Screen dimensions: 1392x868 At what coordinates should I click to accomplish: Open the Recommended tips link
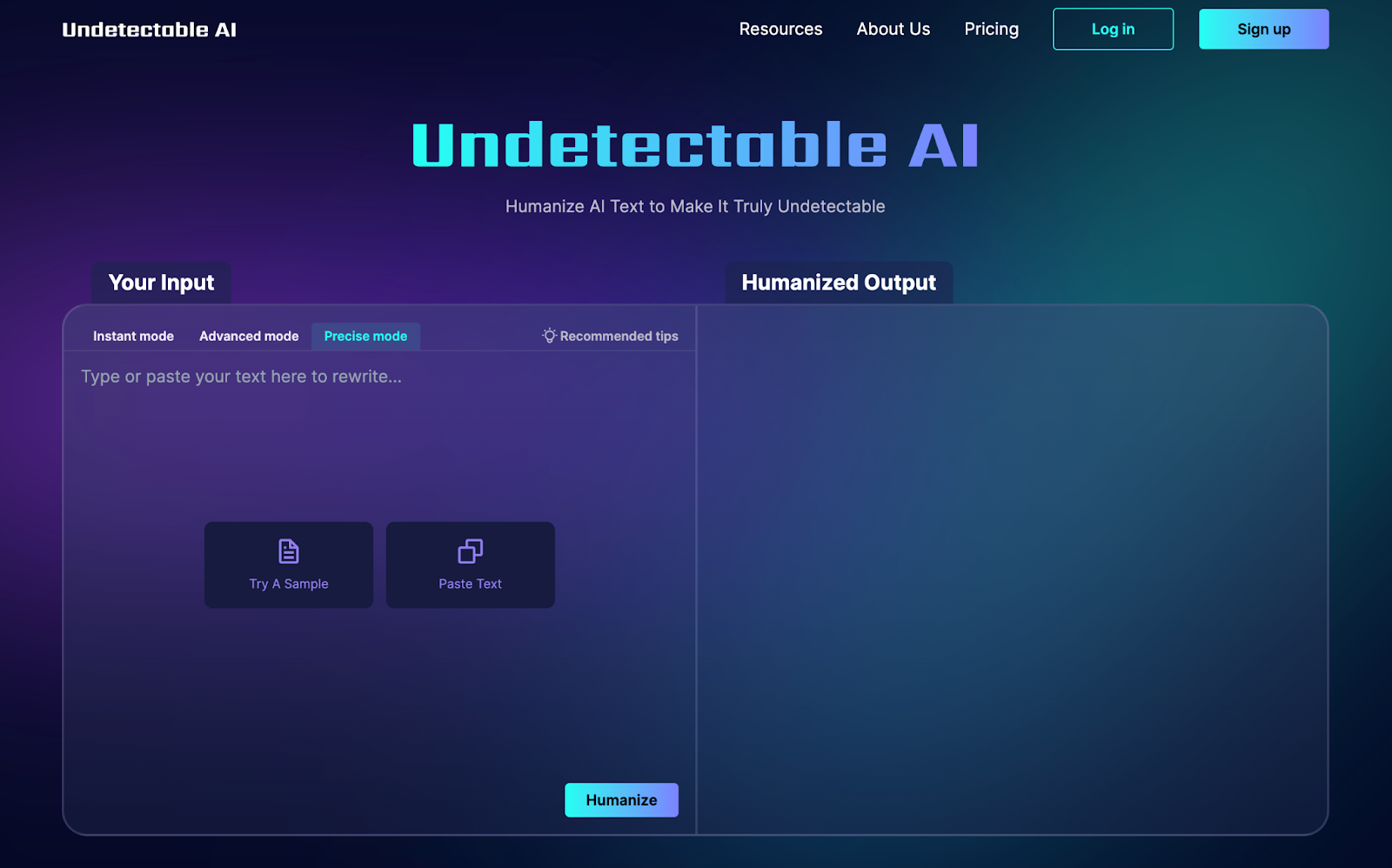[x=619, y=336]
